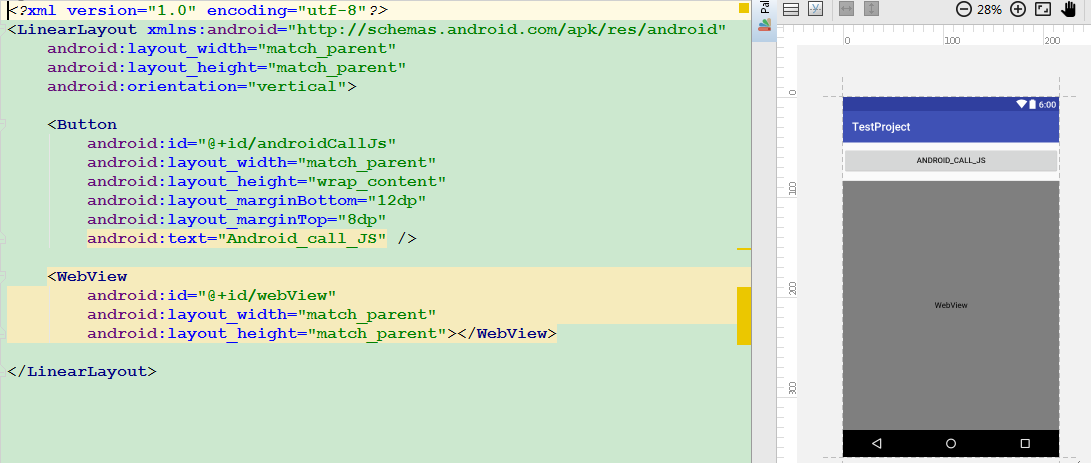Select the WebView area in the preview
Screen dimensions: 1091x463
click(950, 305)
